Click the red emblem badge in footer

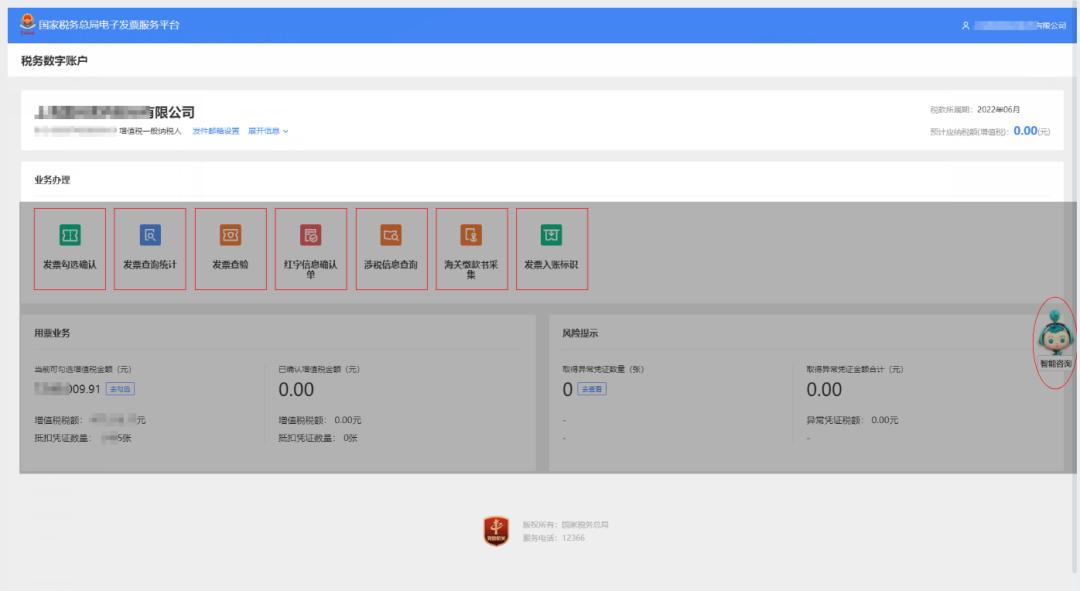click(x=497, y=531)
